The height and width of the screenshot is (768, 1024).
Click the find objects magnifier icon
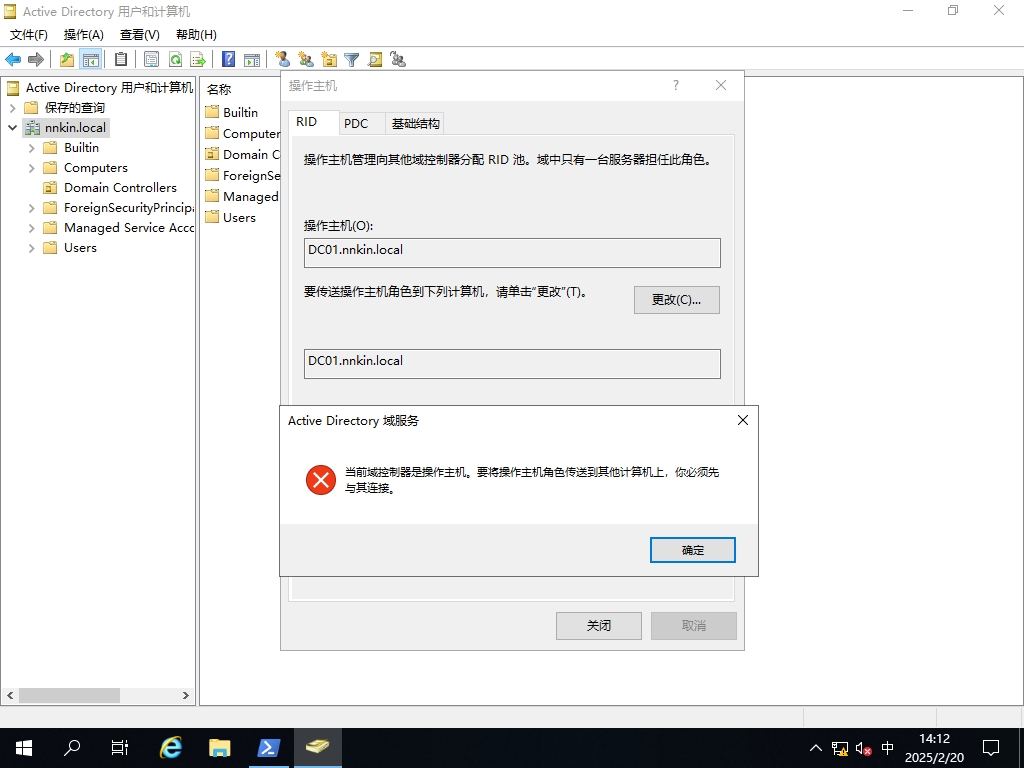pos(375,60)
